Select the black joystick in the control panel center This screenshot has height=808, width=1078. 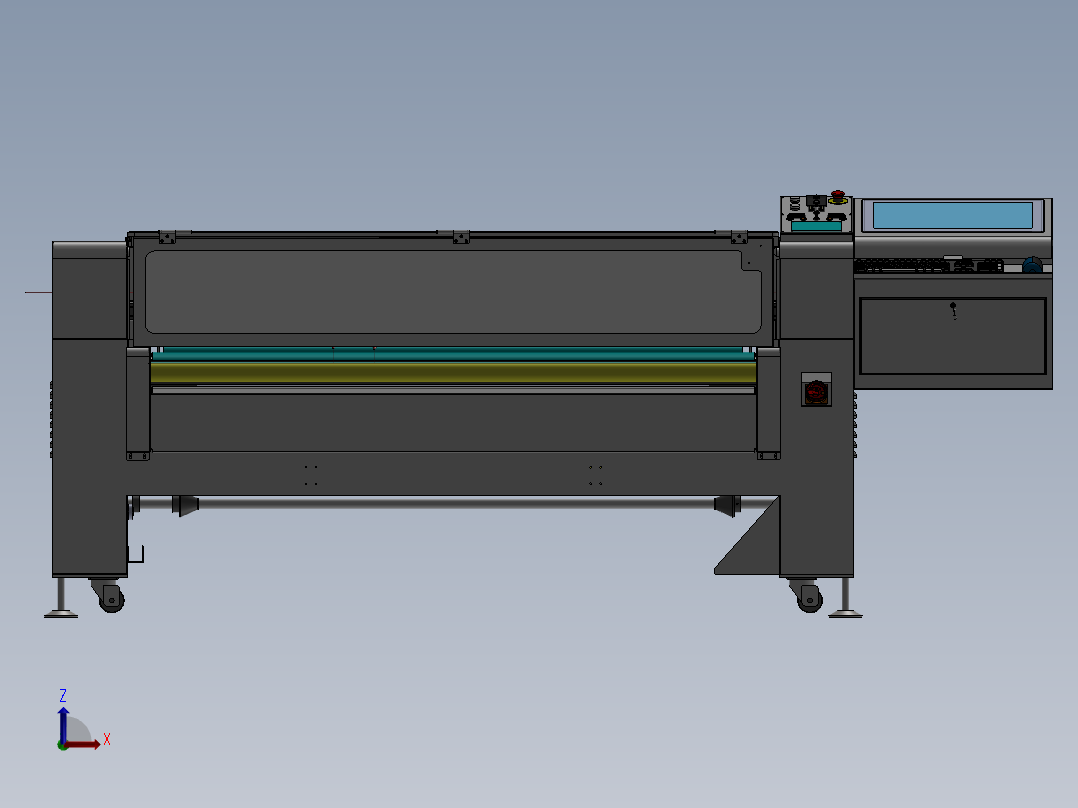pos(816,202)
